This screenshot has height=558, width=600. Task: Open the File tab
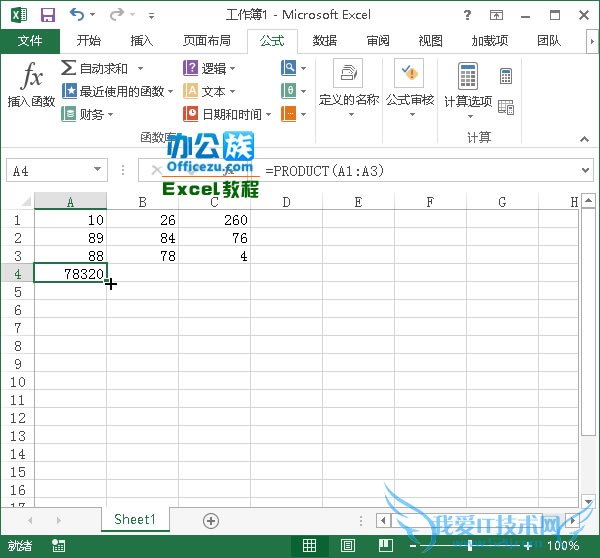(30, 41)
